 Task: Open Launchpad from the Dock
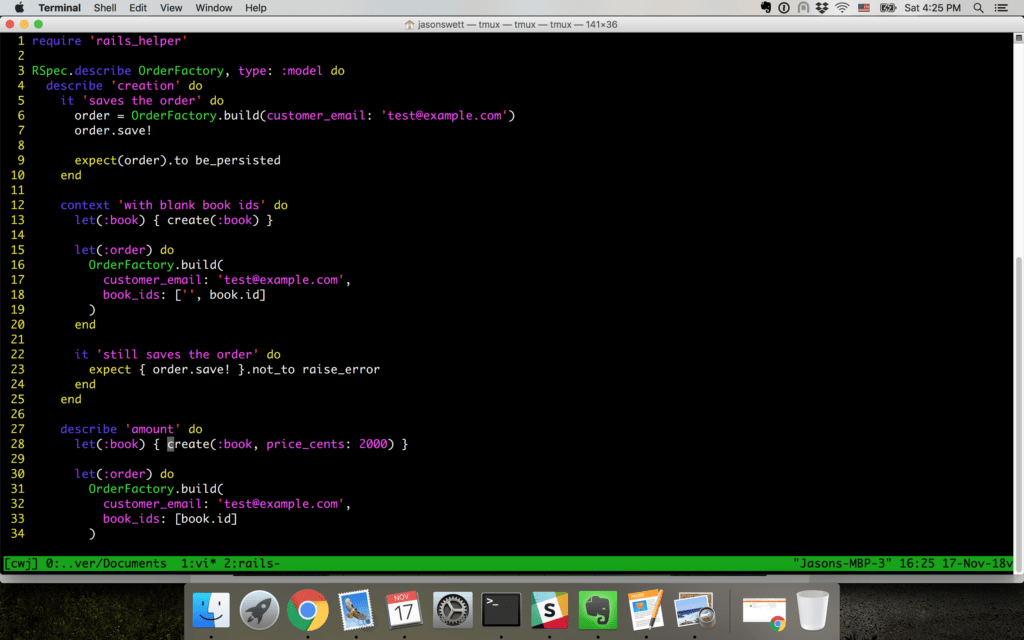258,608
